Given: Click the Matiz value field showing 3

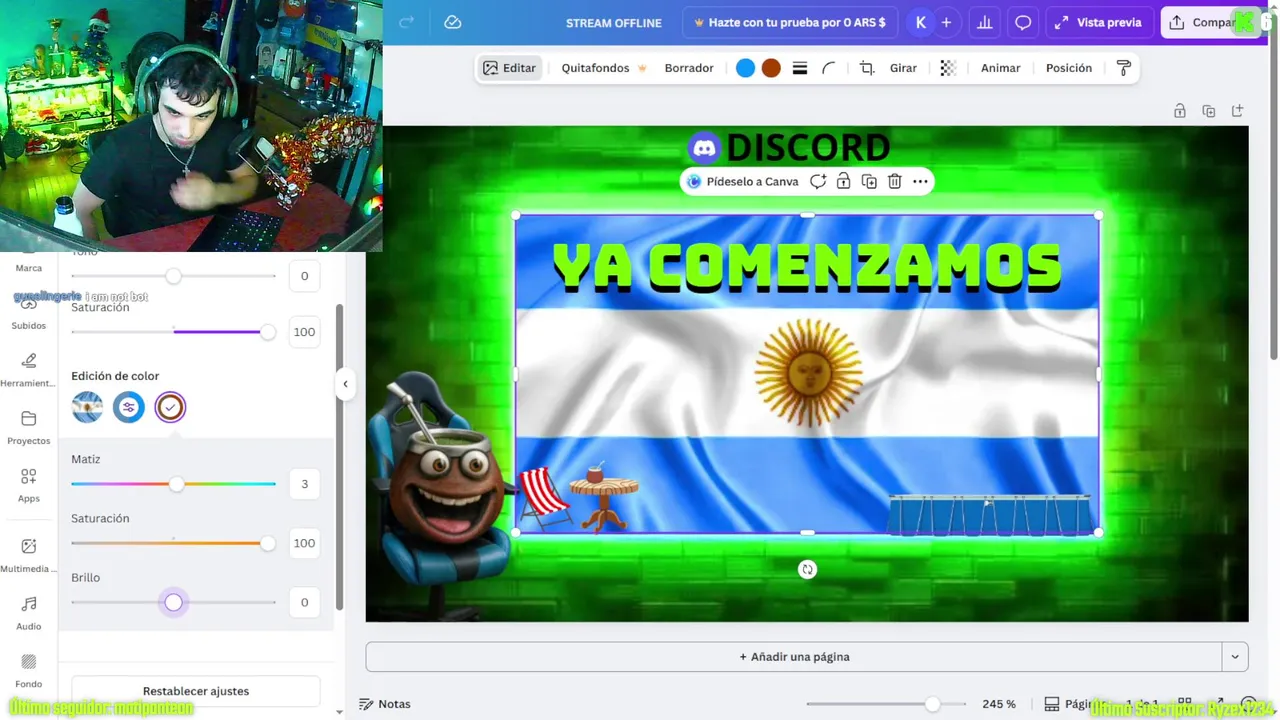Looking at the screenshot, I should click(x=304, y=484).
